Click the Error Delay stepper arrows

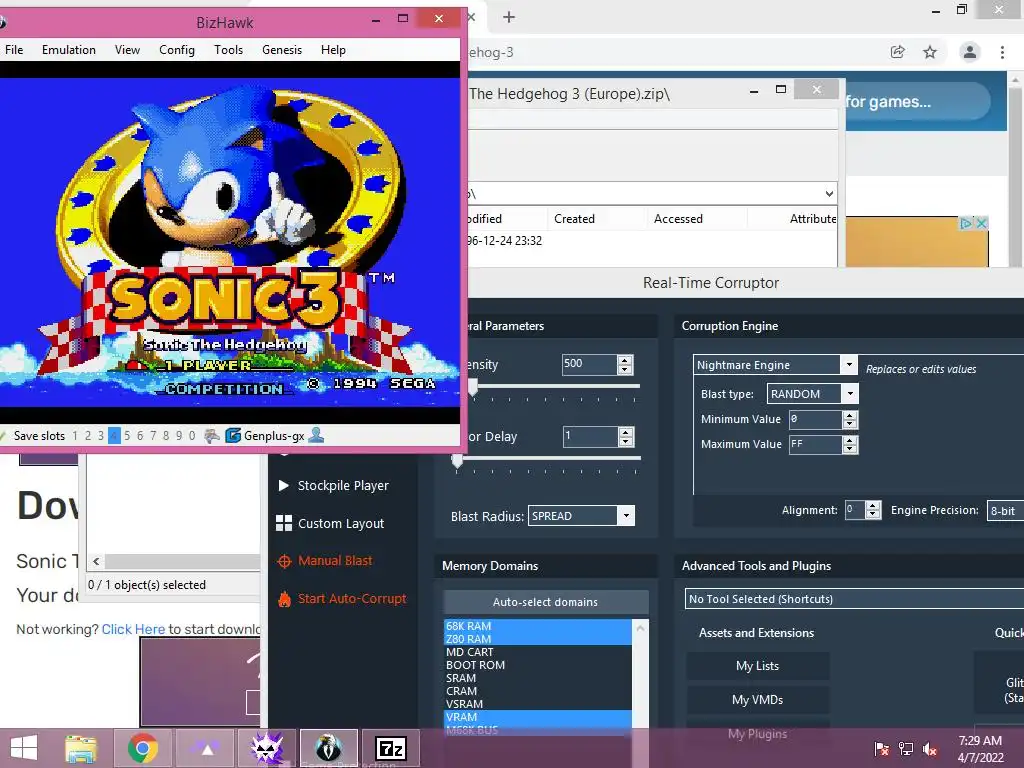[x=626, y=436]
